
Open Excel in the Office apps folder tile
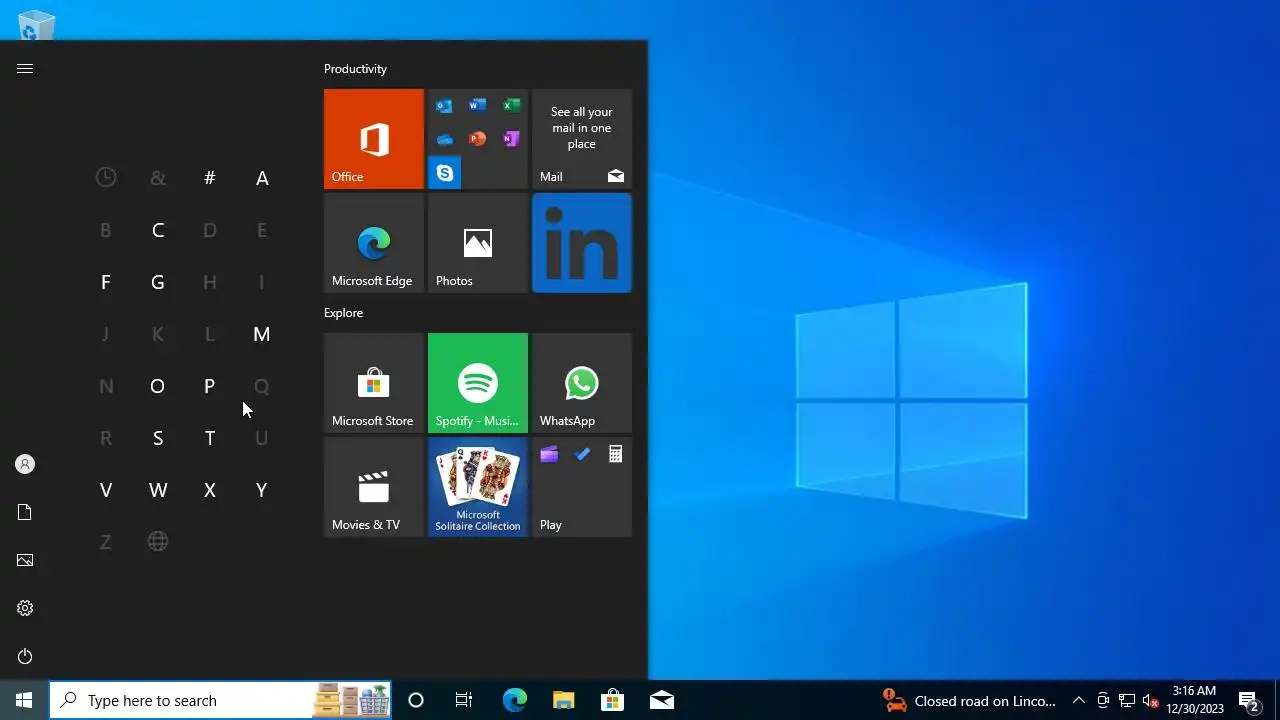coord(511,106)
